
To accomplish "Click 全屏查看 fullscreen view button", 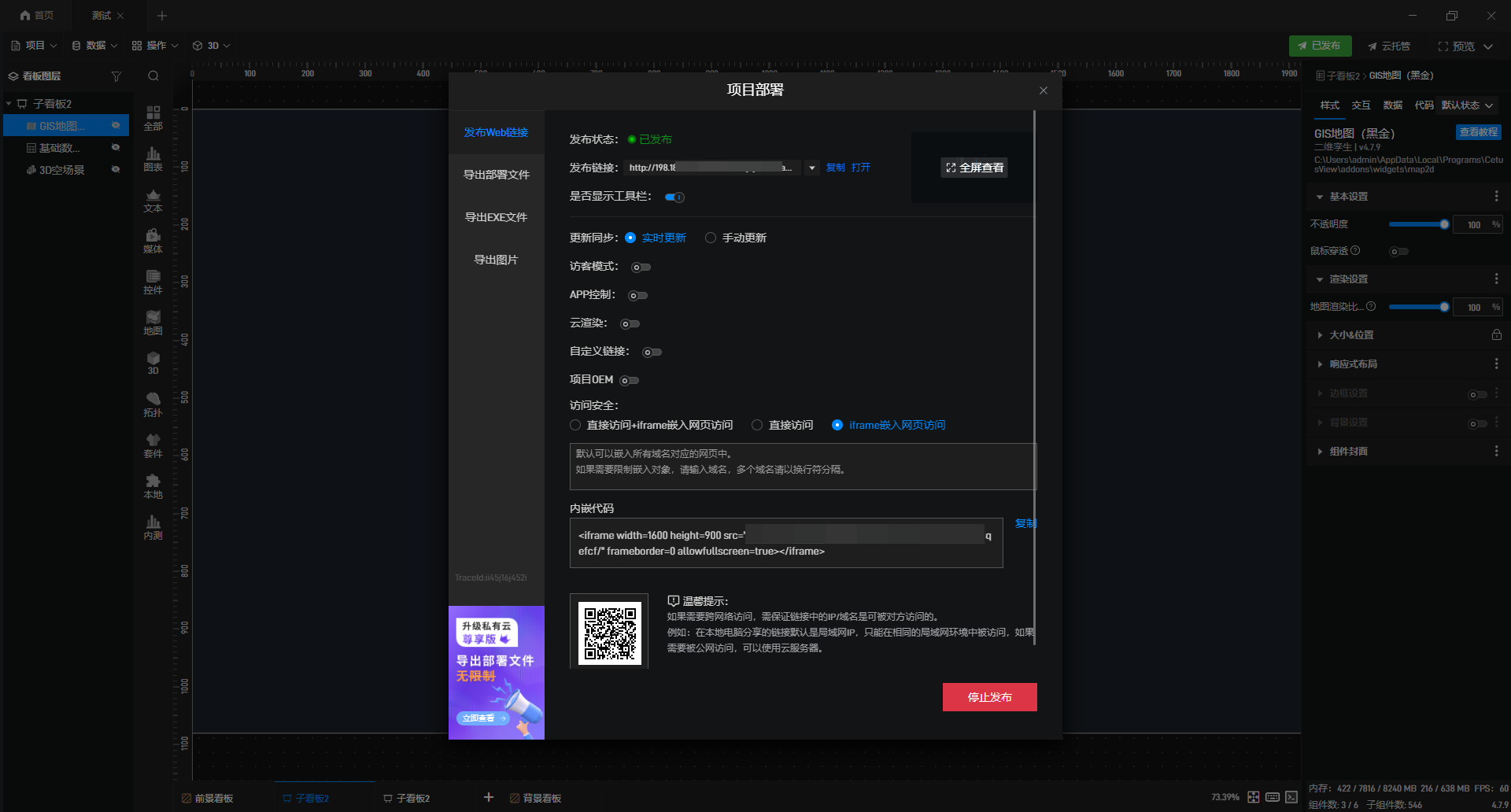I will point(974,168).
